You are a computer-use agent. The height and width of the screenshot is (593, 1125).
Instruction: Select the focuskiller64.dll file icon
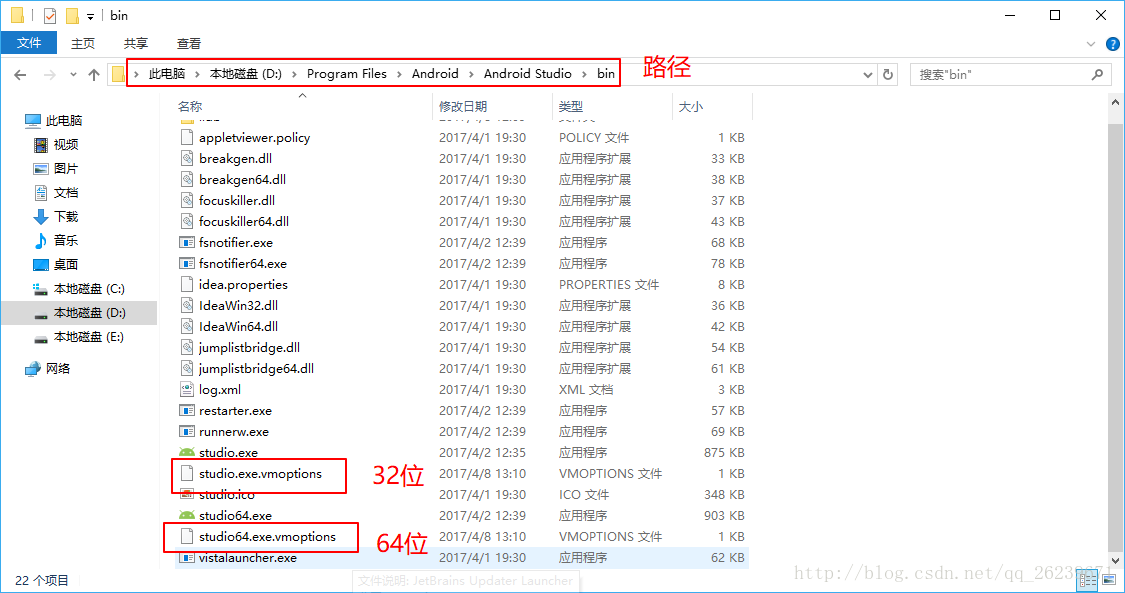[187, 222]
